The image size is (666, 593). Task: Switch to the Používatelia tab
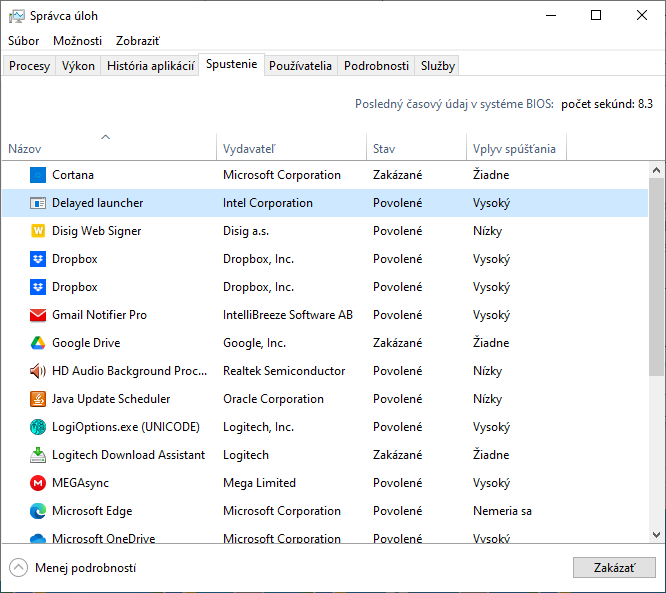[x=300, y=66]
